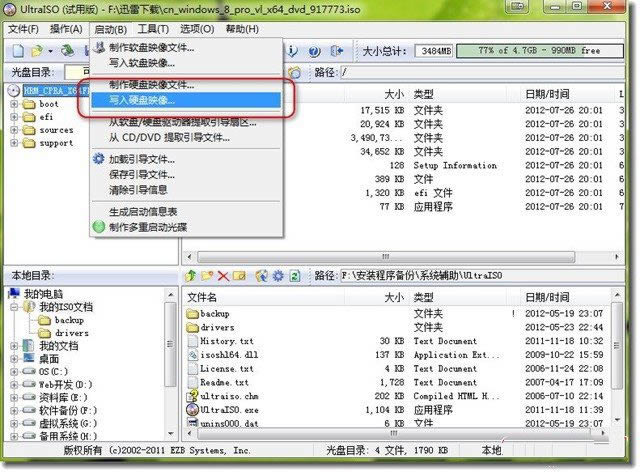Viewport: 640px width, 472px height.
Task: Click the folder icon left of the disc path
Action: point(295,73)
